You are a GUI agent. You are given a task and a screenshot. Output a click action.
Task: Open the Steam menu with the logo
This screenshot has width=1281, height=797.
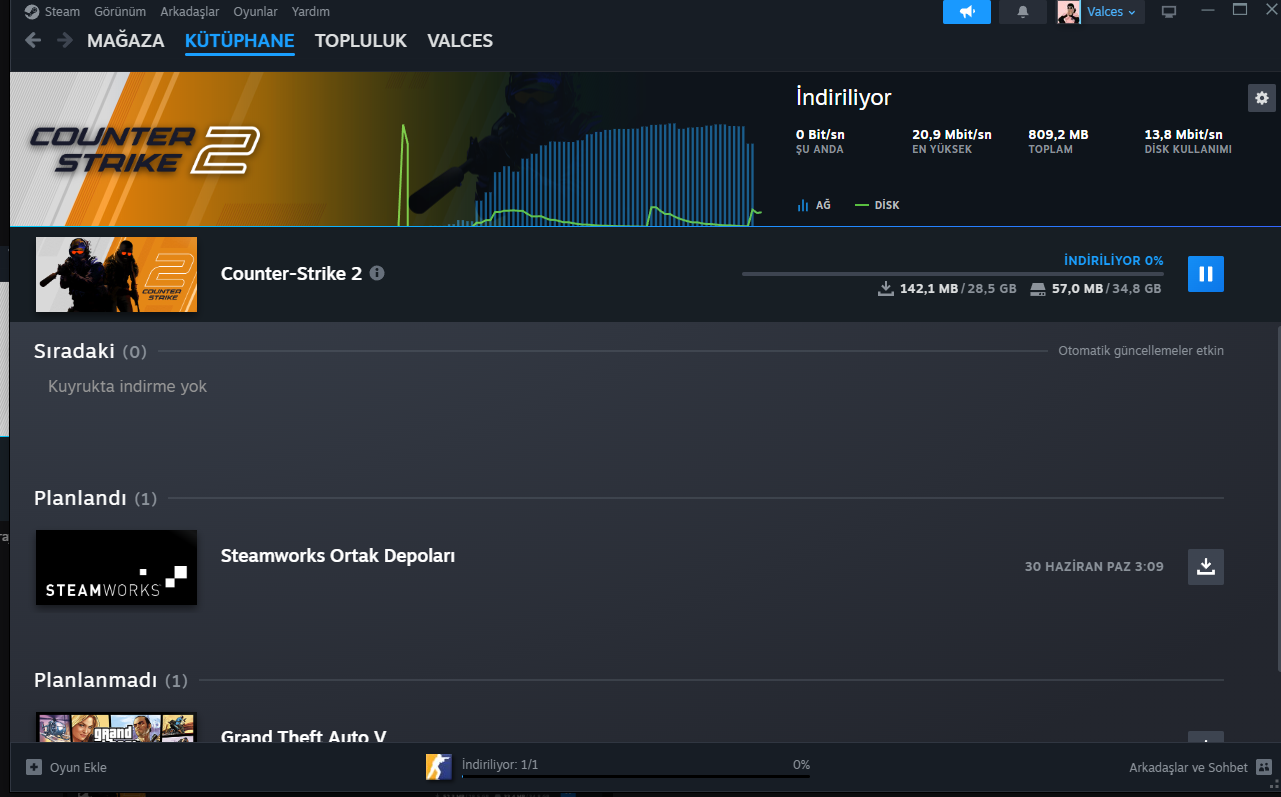[x=53, y=12]
